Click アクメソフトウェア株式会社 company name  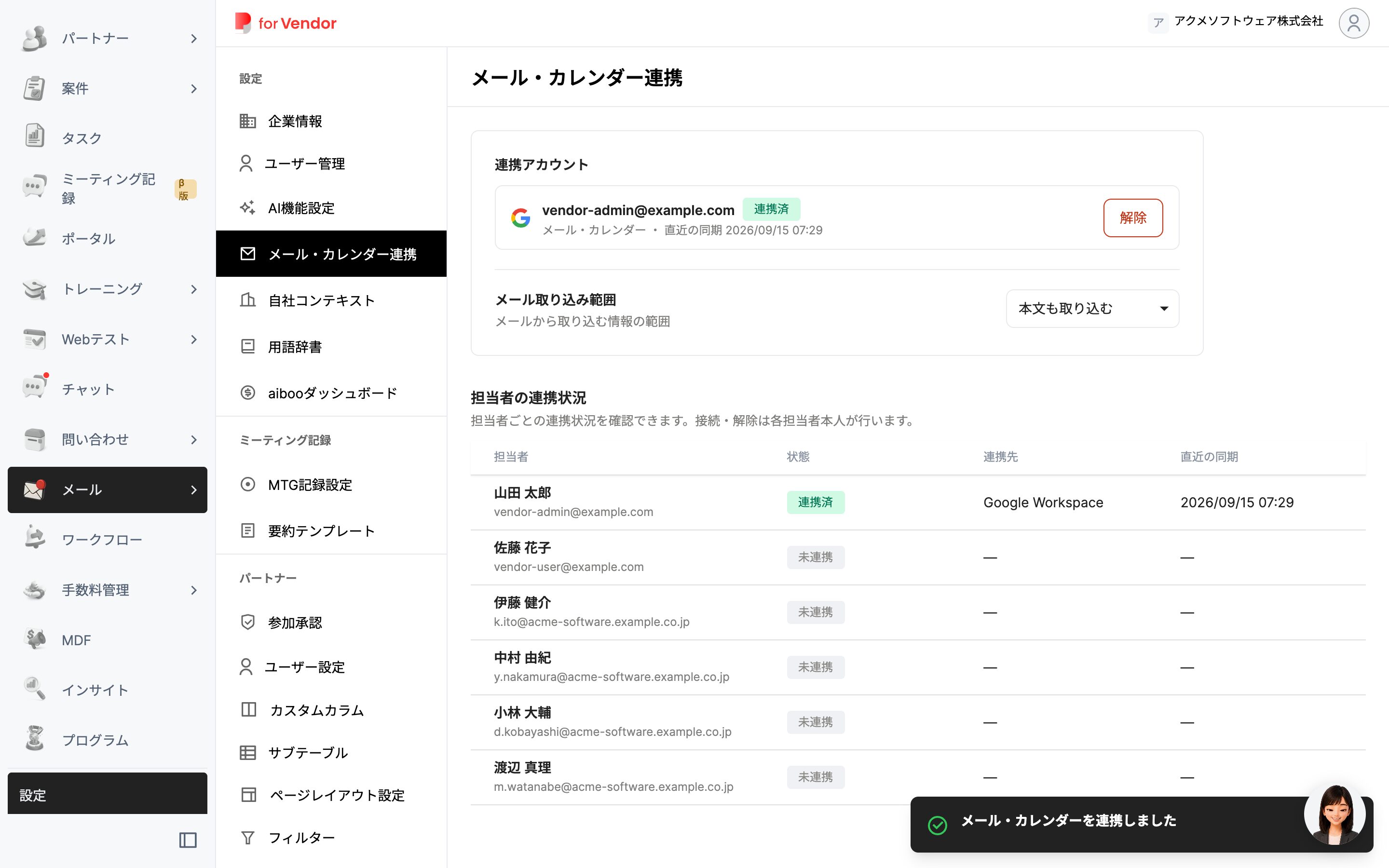(1248, 21)
